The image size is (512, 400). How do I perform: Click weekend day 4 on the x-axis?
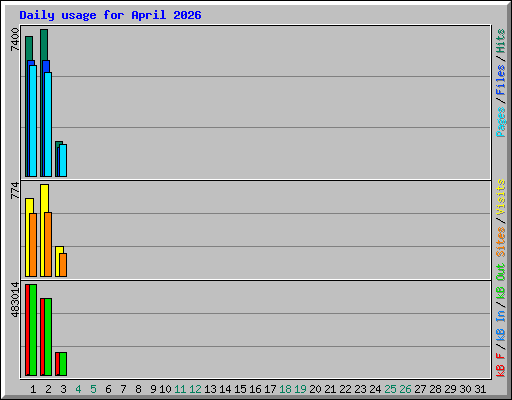(78, 389)
